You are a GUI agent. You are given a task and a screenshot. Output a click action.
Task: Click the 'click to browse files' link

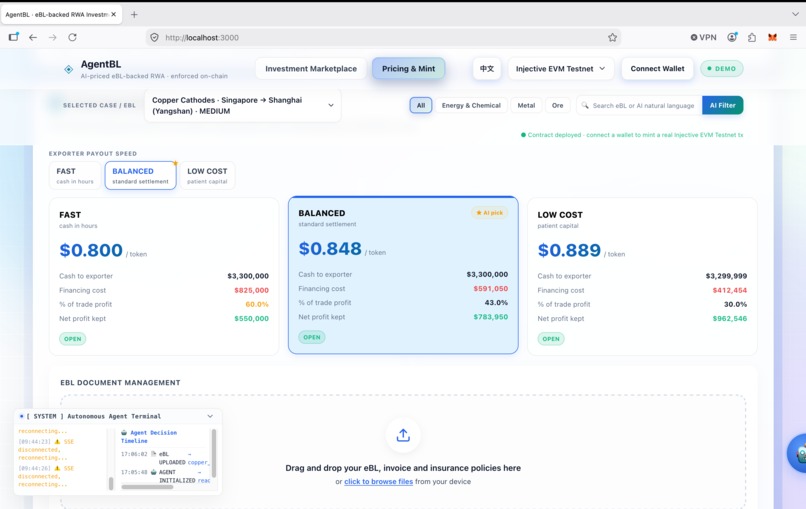pyautogui.click(x=378, y=482)
